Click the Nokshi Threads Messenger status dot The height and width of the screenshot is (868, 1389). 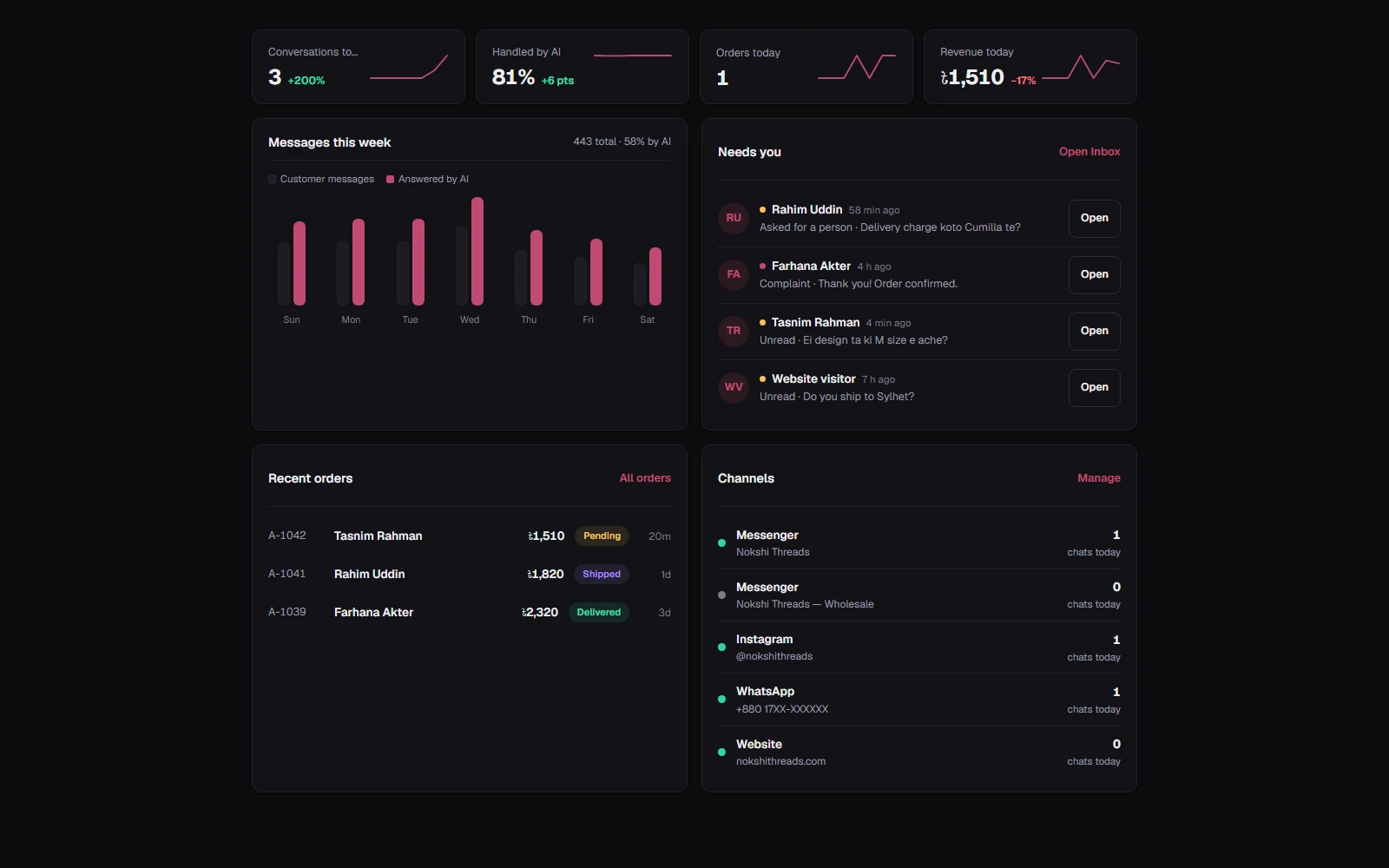(721, 543)
